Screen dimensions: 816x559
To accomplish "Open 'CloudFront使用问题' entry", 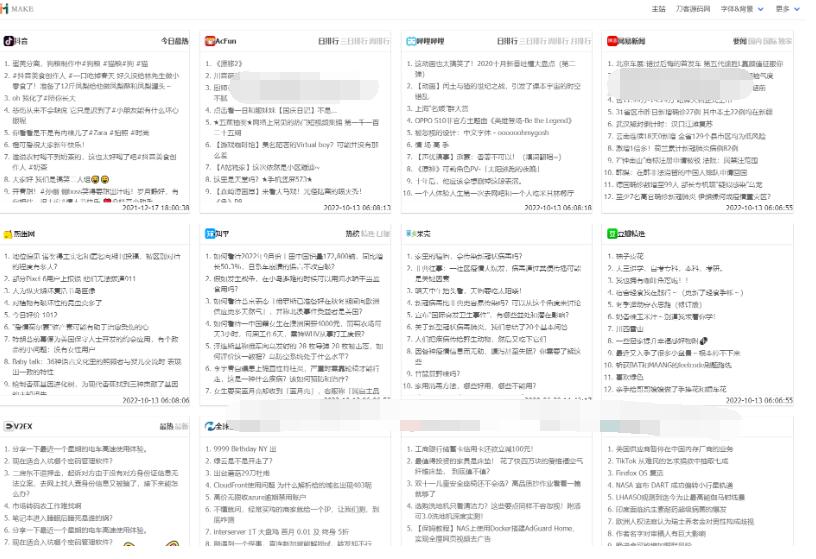I will tap(292, 485).
